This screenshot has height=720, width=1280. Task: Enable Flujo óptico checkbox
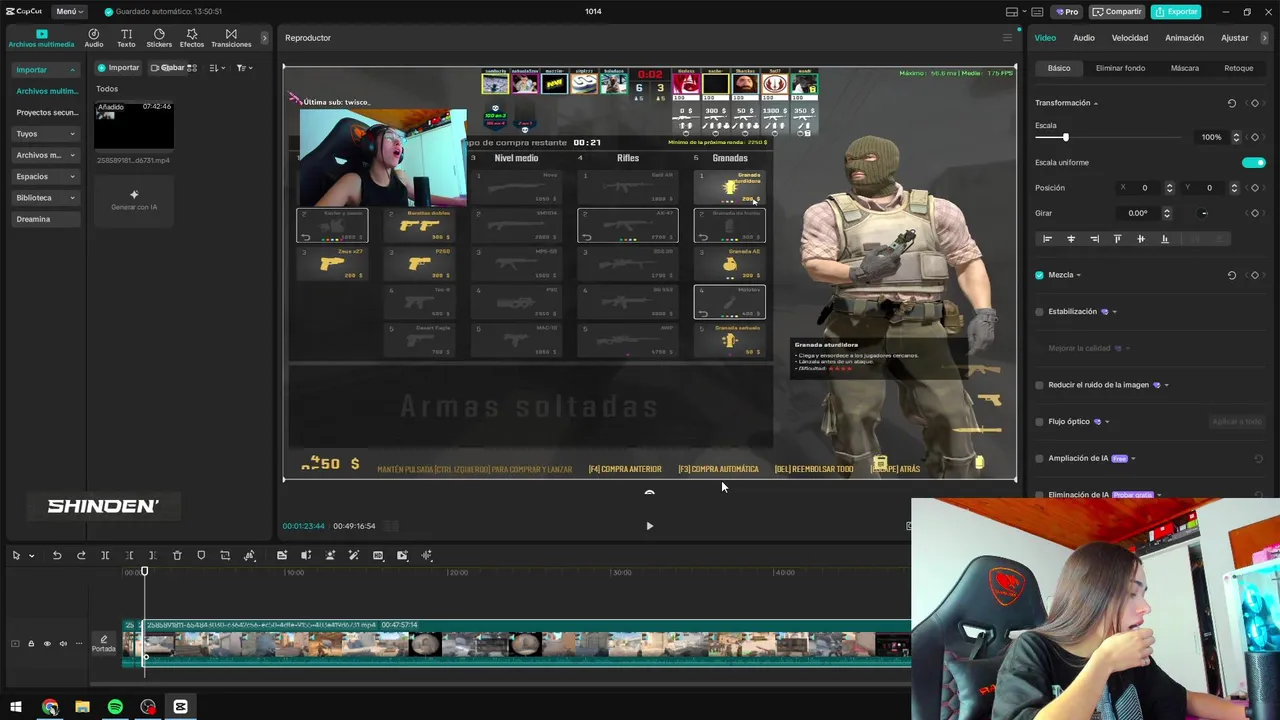1039,422
